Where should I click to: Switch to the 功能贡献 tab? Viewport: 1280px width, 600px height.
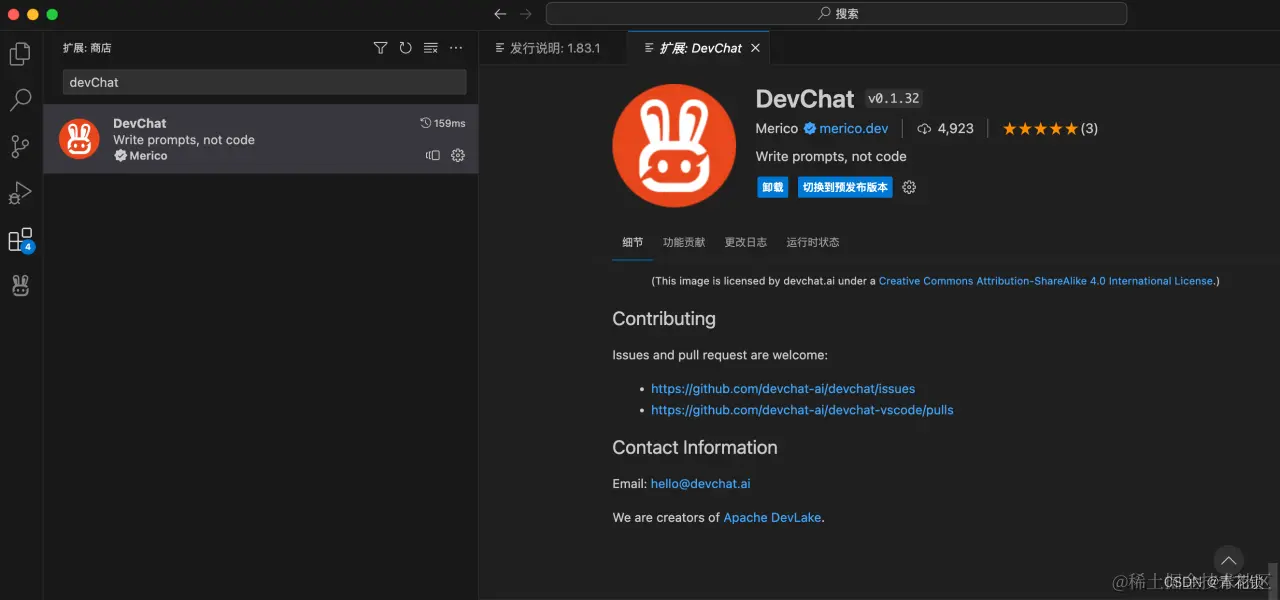coord(684,242)
